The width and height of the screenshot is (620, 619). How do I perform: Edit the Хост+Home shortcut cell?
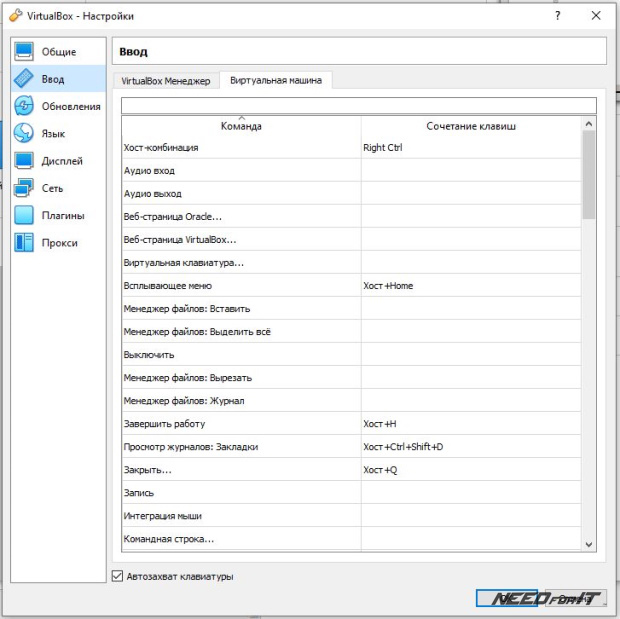pyautogui.click(x=471, y=286)
